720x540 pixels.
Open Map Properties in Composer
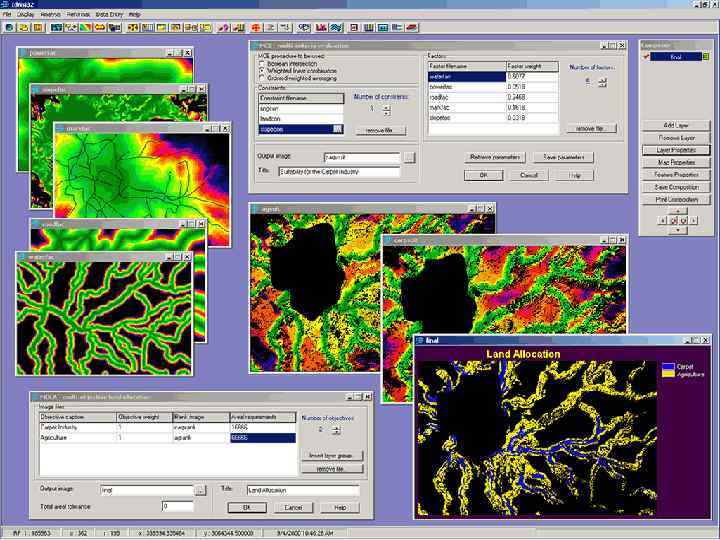(676, 163)
